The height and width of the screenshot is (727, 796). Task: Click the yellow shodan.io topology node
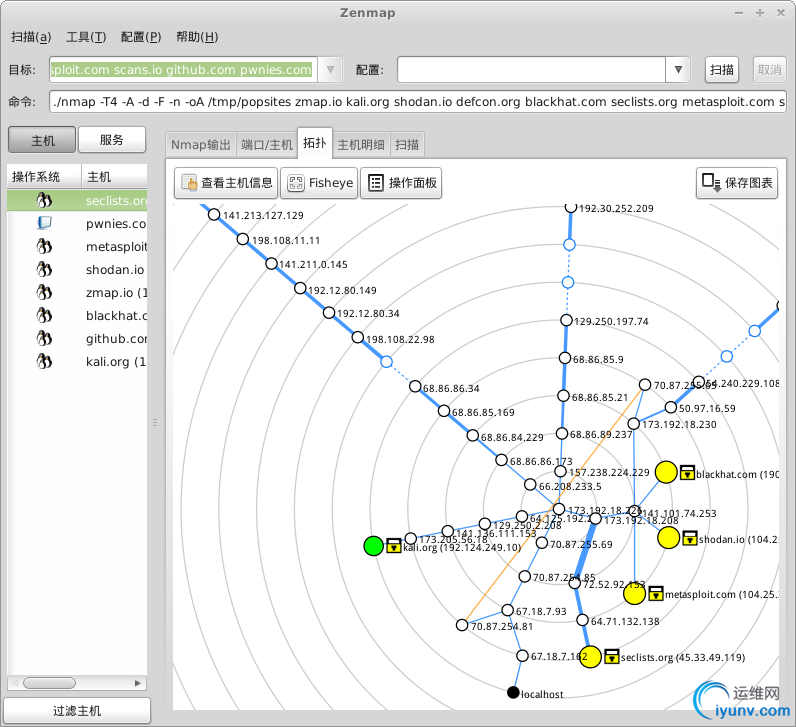pyautogui.click(x=669, y=538)
